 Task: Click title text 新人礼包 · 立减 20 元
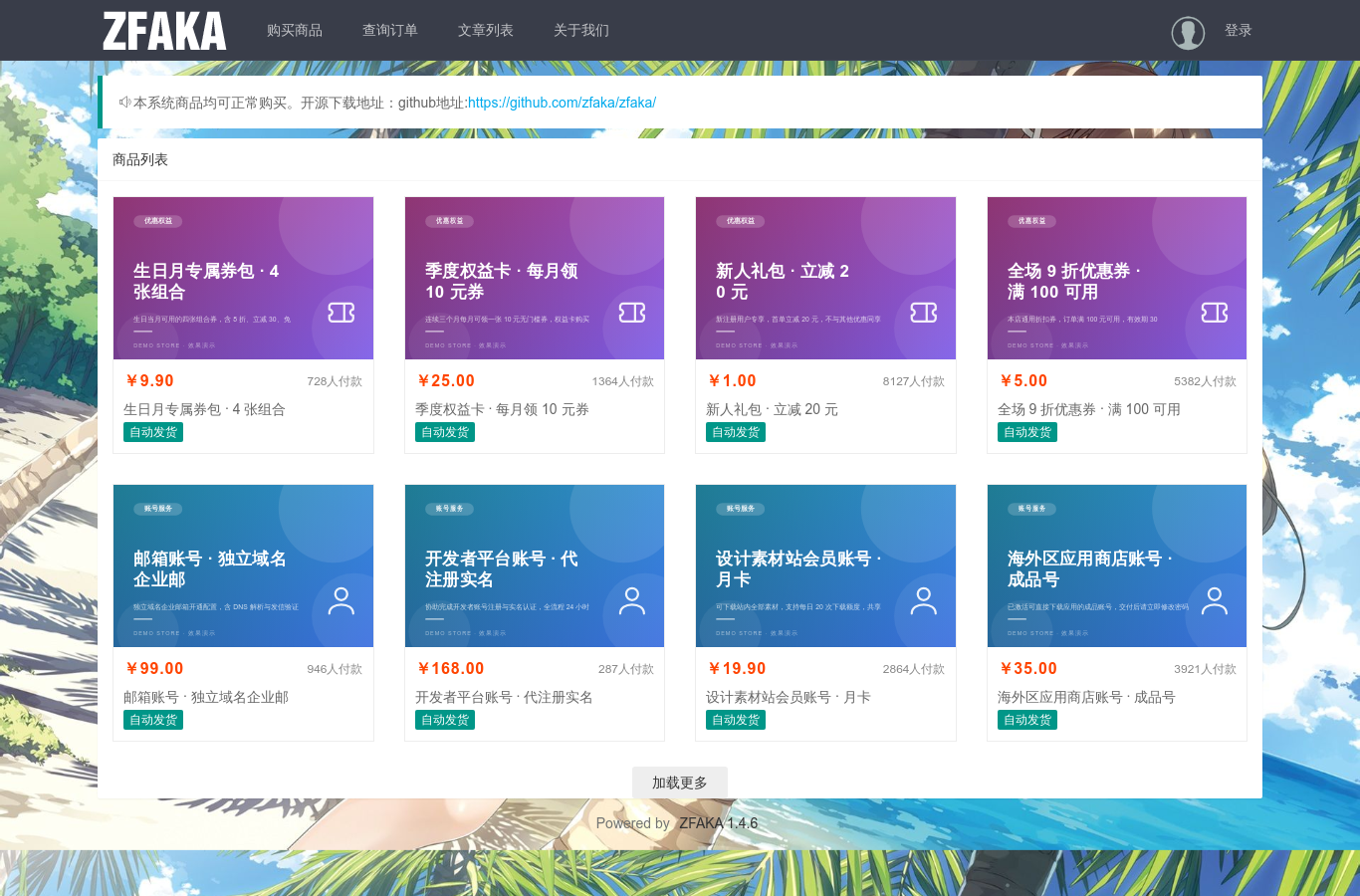772,409
